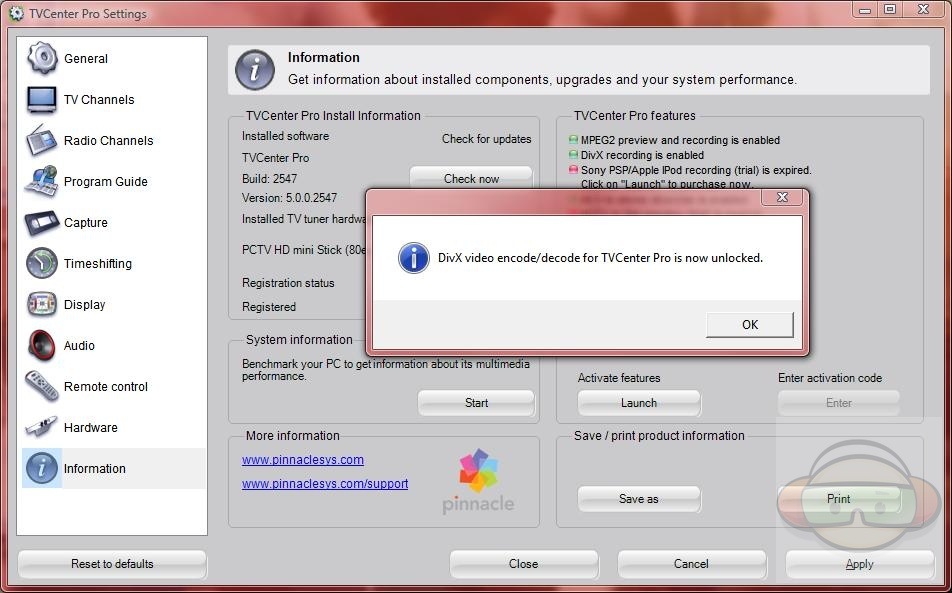Open the www.pinnaclesys.com link

click(302, 460)
